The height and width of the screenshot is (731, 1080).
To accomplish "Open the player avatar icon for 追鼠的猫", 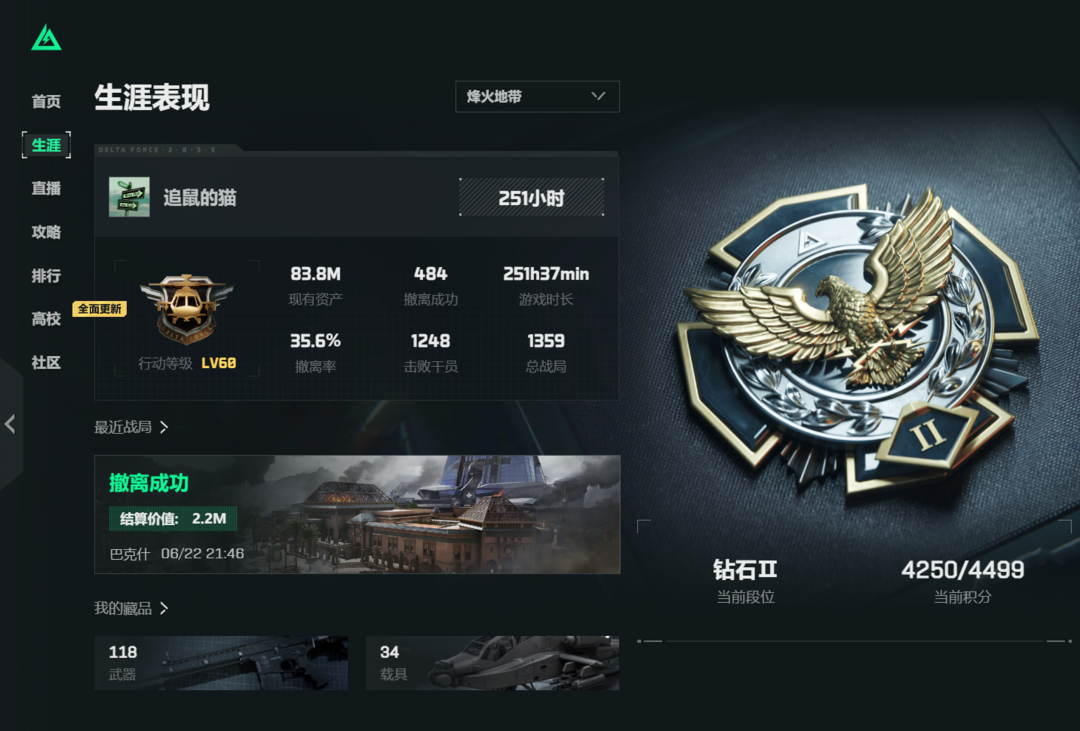I will [x=129, y=197].
